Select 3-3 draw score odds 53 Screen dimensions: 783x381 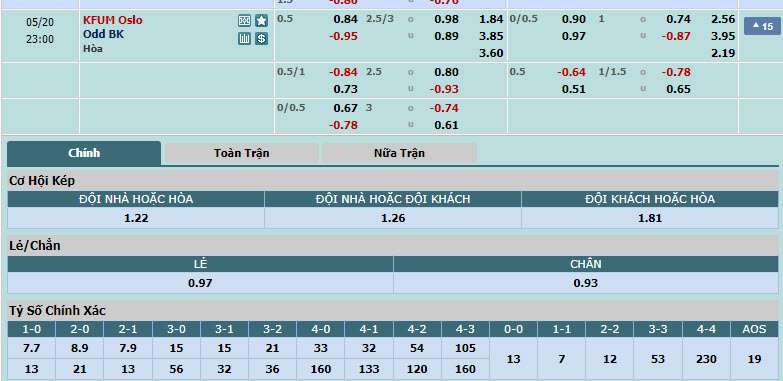point(658,359)
